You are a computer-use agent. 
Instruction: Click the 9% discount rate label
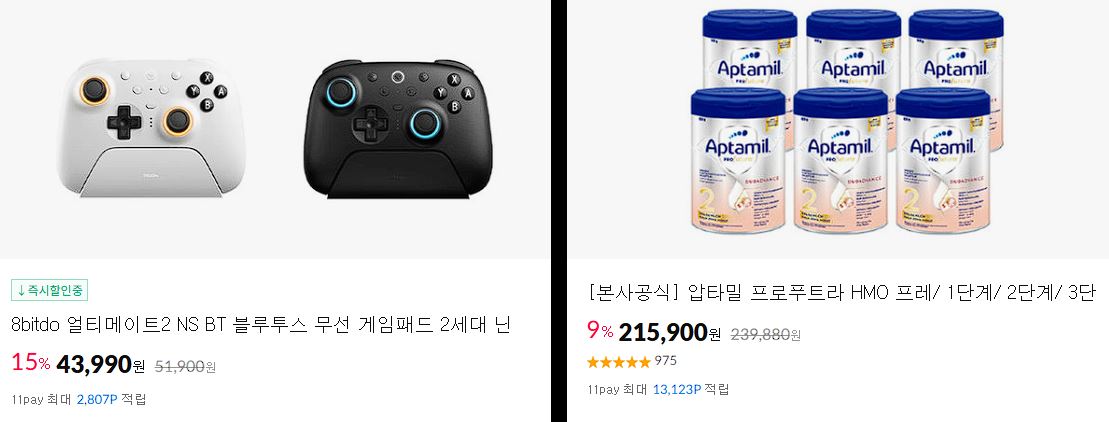pos(600,330)
